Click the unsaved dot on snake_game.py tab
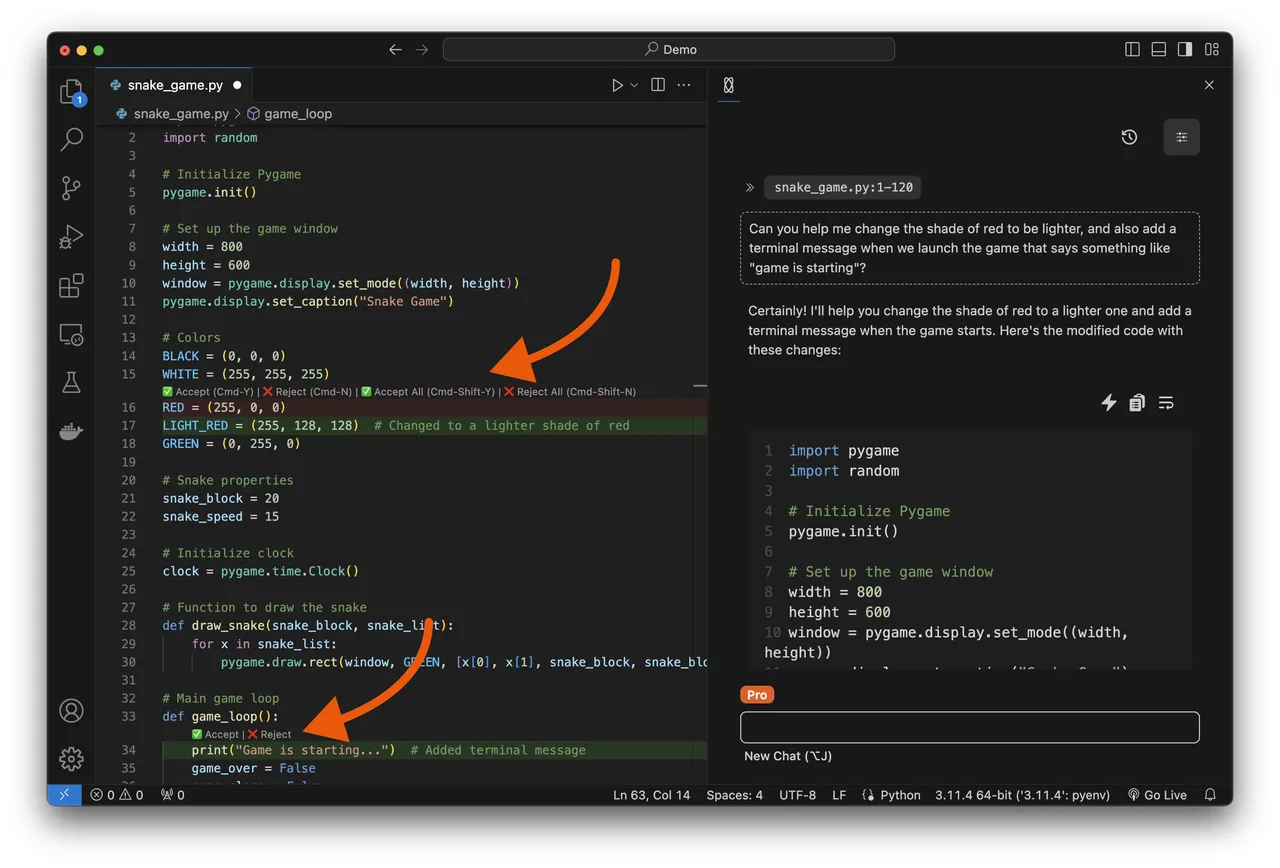 [237, 85]
